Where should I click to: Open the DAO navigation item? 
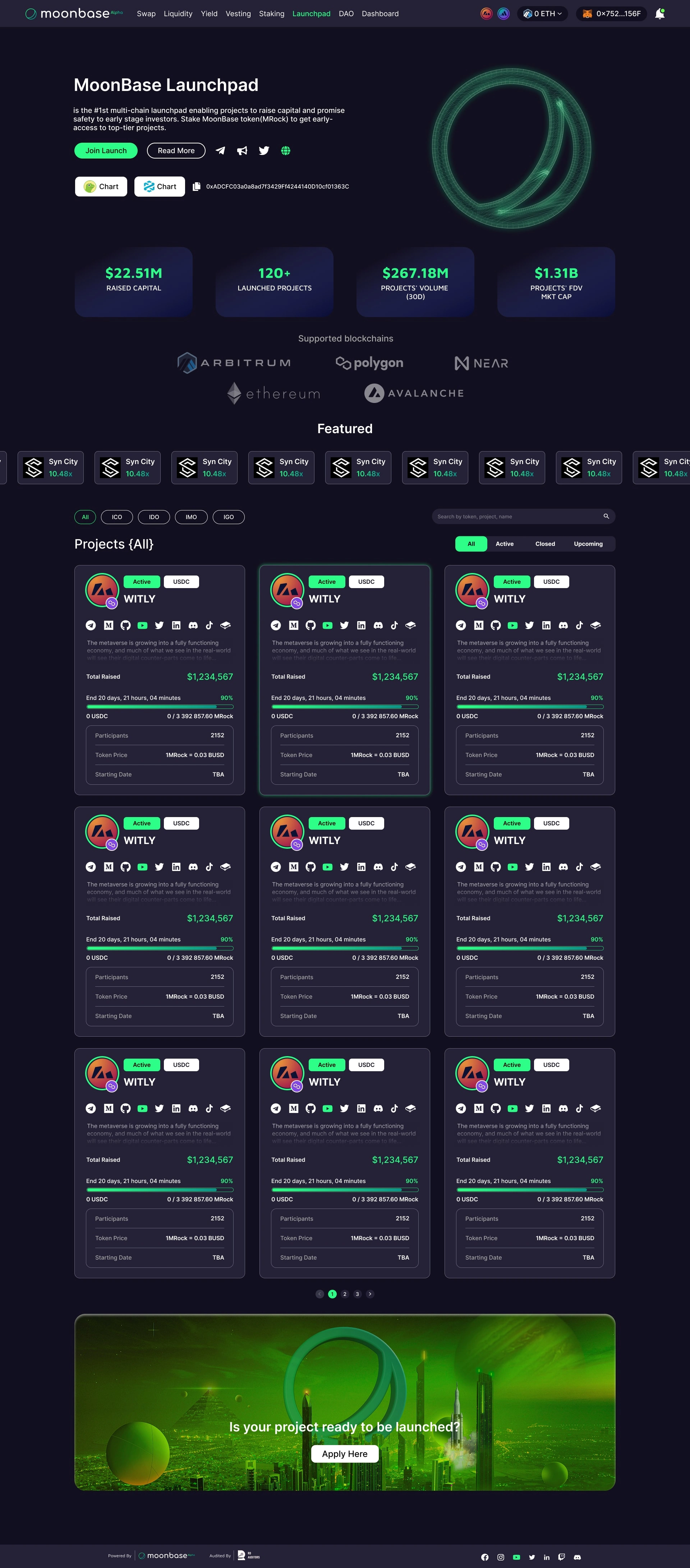(346, 13)
